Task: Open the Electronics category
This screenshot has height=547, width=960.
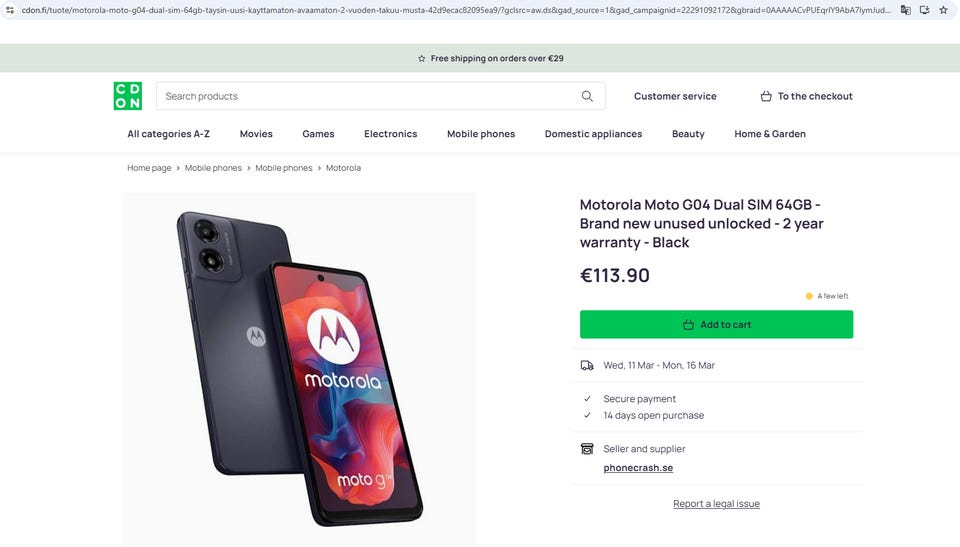Action: pyautogui.click(x=390, y=134)
